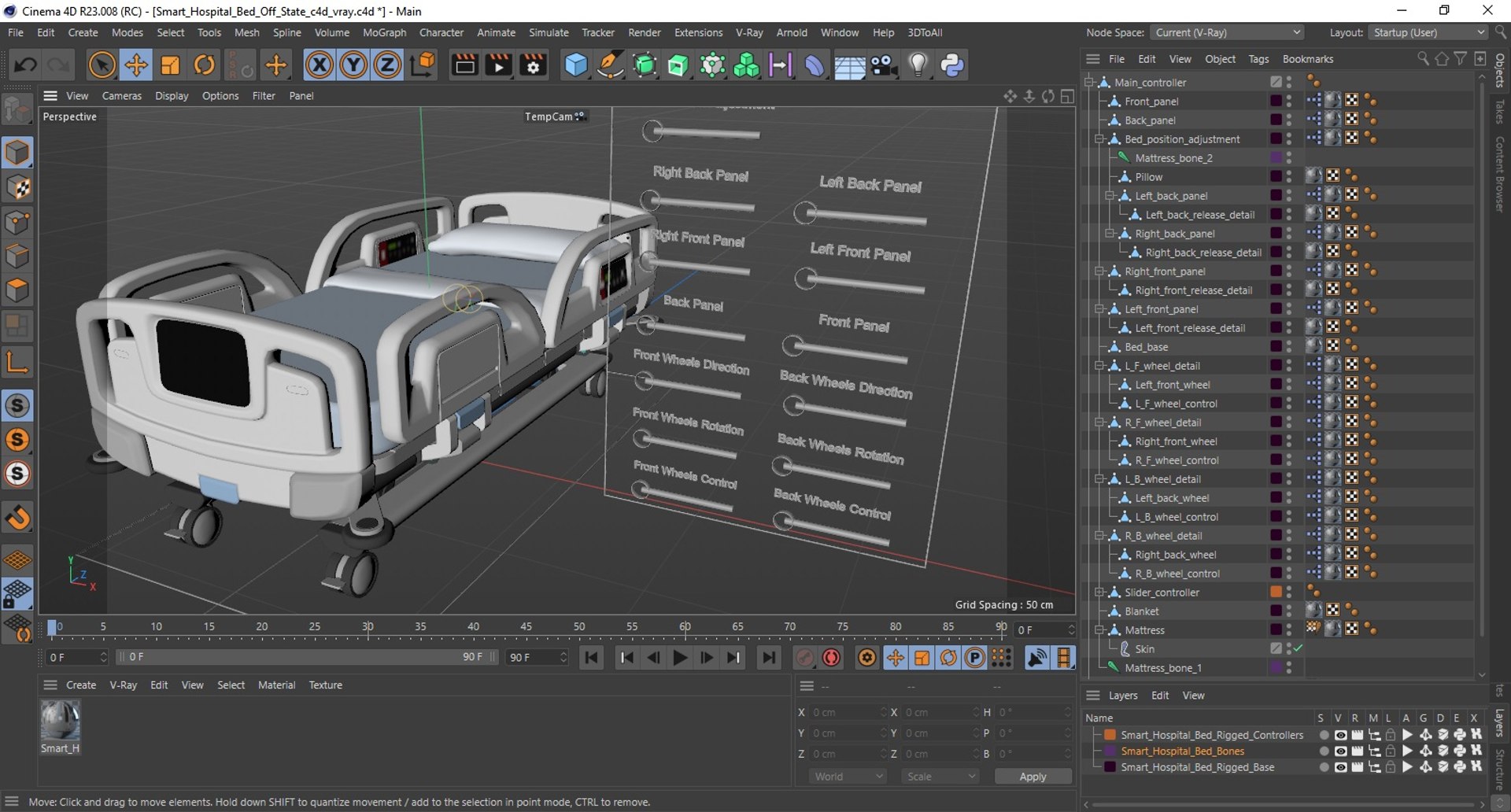The width and height of the screenshot is (1511, 812).
Task: Expand the Slider_controller group
Action: [1099, 592]
